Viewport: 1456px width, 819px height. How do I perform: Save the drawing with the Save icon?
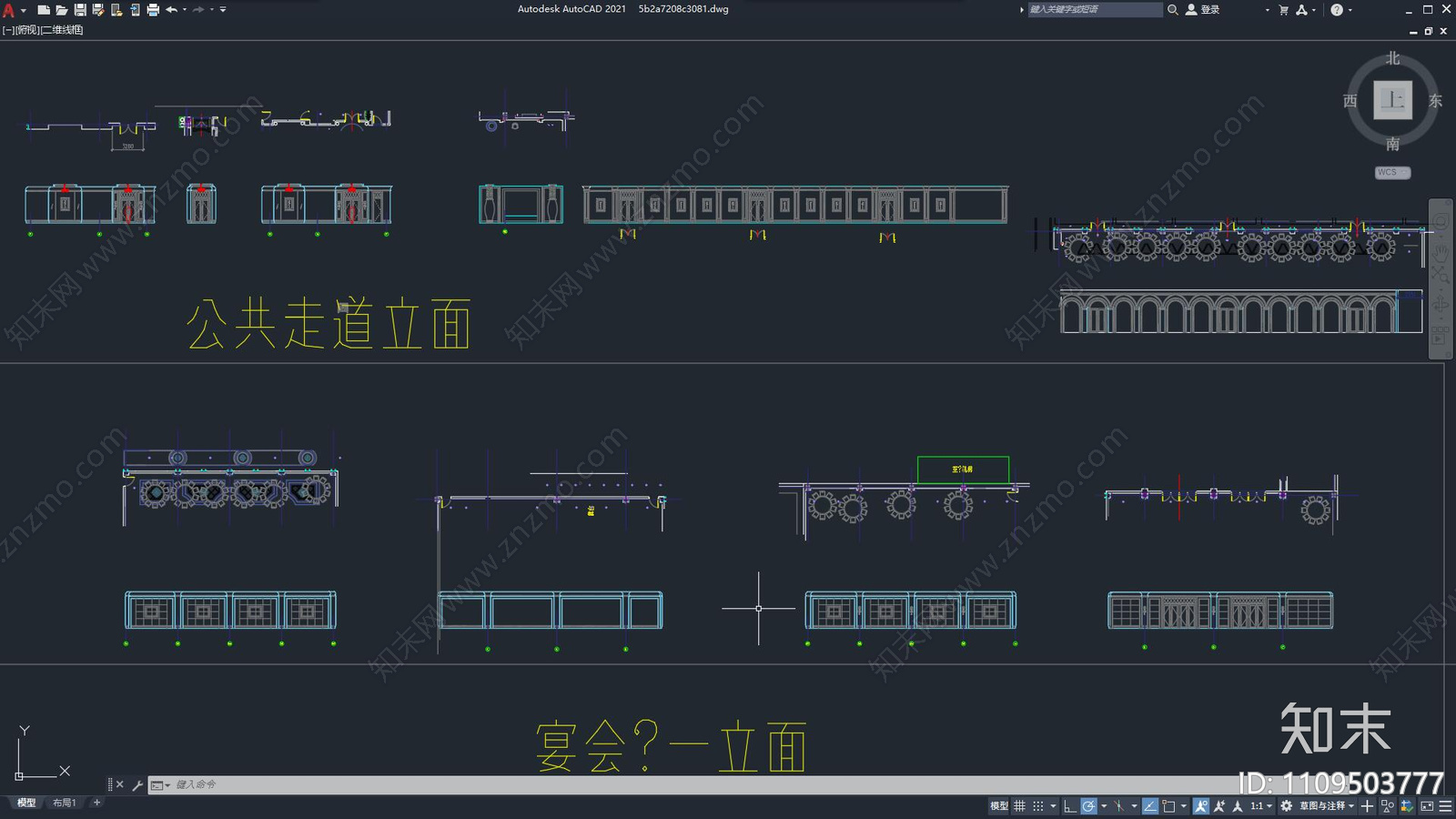(80, 10)
